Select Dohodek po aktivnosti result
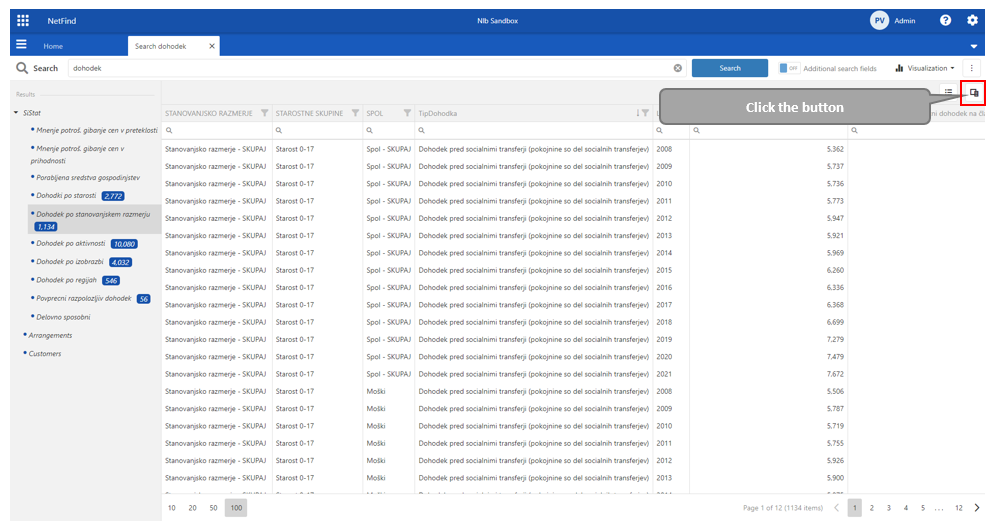Screen dimensions: 993x525 pos(70,243)
